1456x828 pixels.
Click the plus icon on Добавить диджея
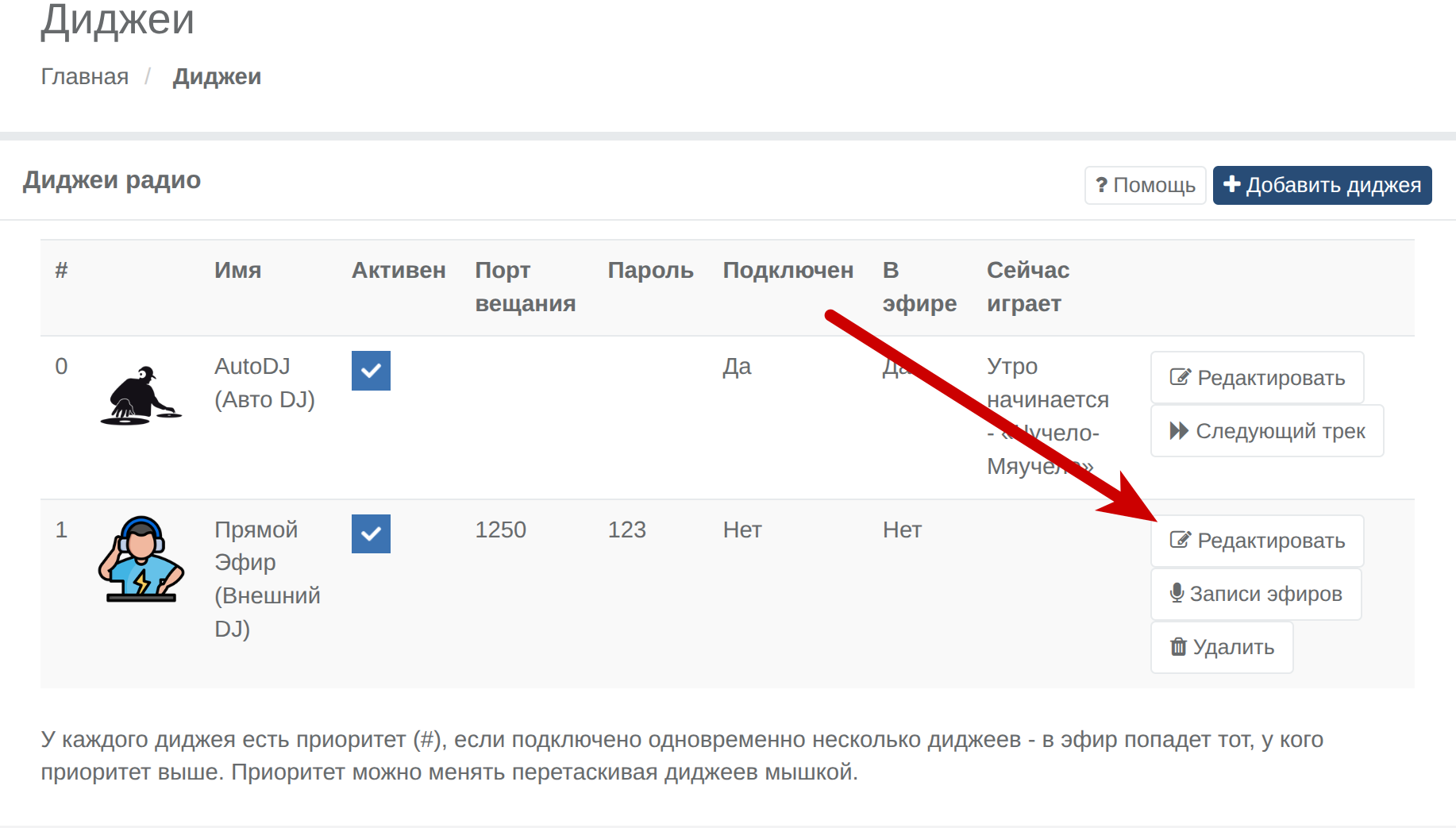(1231, 184)
